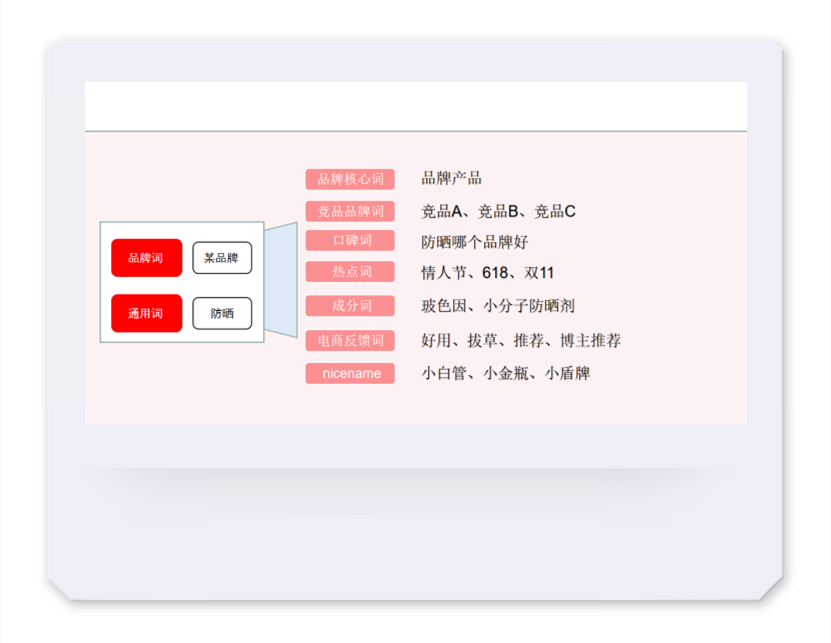Select the text 好用、拔草、推荐、博主推荐
The width and height of the screenshot is (831, 643).
click(x=521, y=340)
